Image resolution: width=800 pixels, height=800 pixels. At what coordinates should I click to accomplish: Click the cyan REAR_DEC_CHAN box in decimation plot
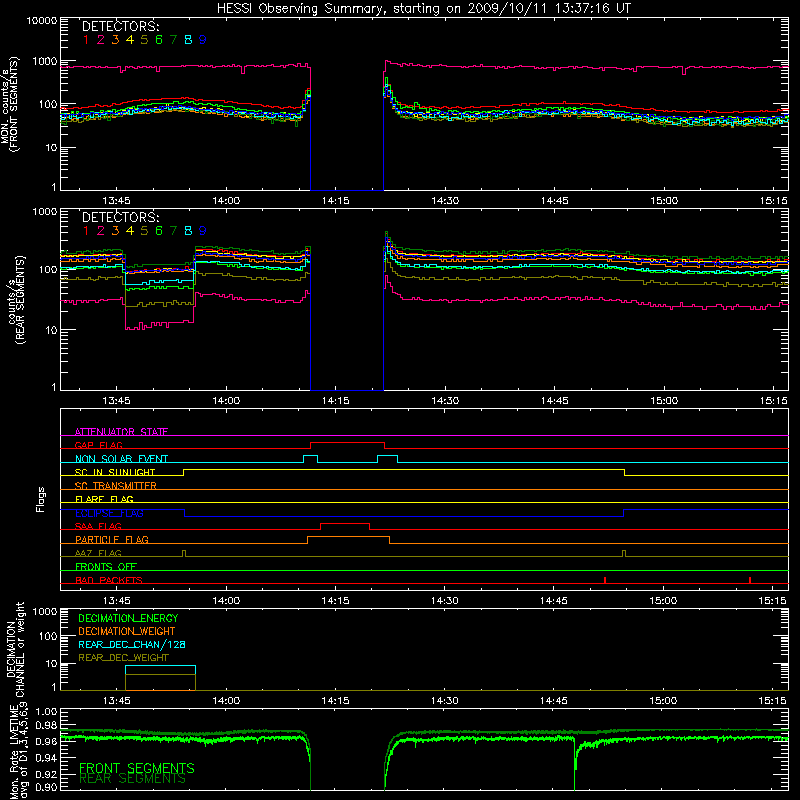pyautogui.click(x=160, y=670)
